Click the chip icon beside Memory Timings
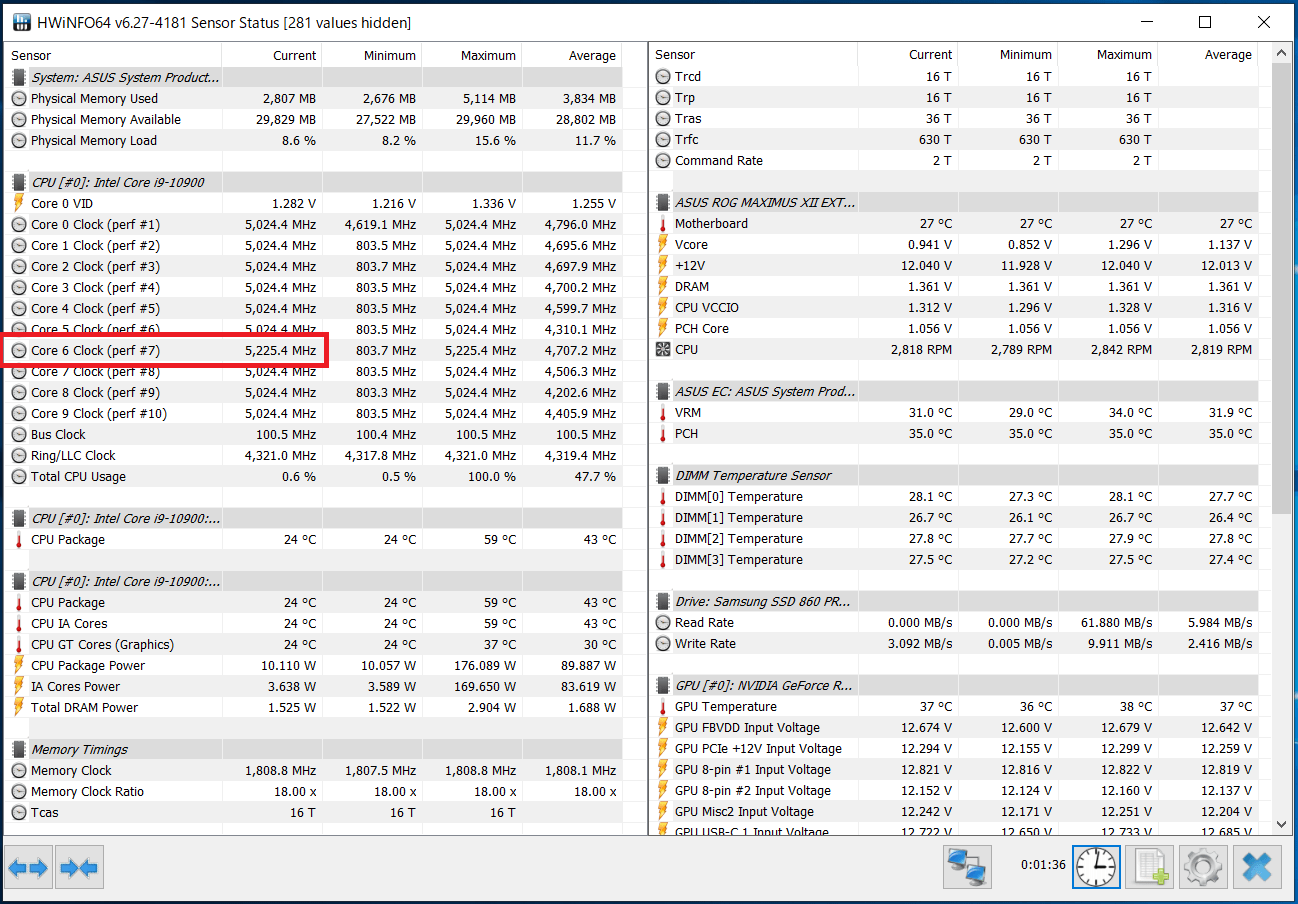 point(19,749)
